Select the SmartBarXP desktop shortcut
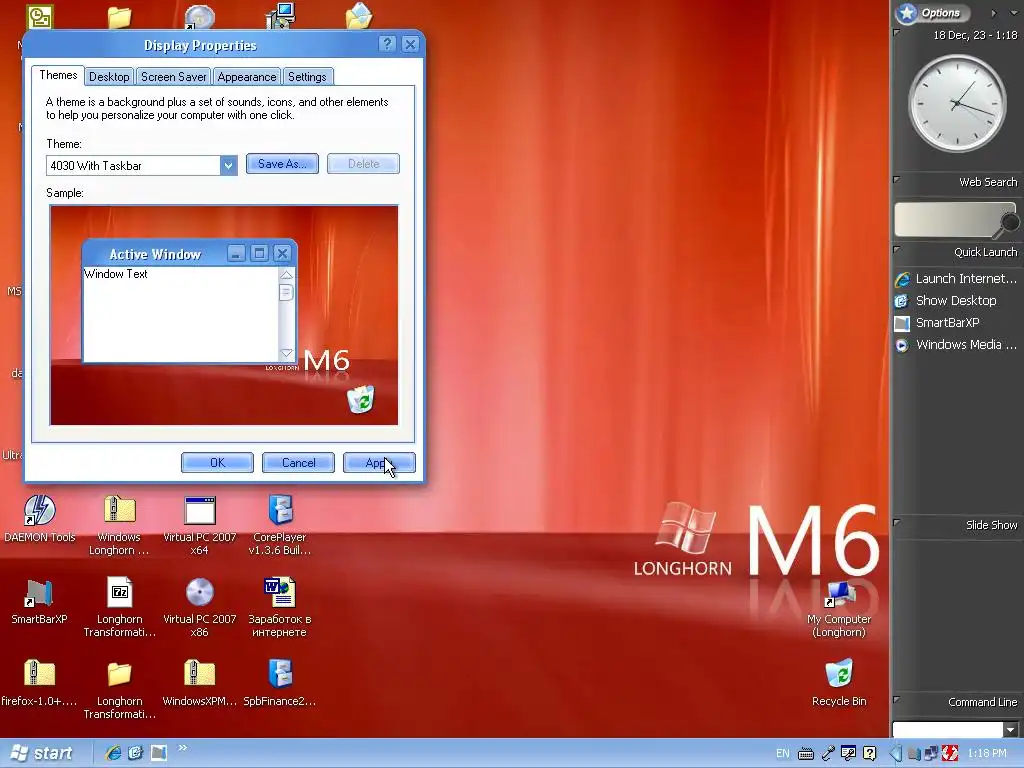The height and width of the screenshot is (768, 1024). [39, 601]
